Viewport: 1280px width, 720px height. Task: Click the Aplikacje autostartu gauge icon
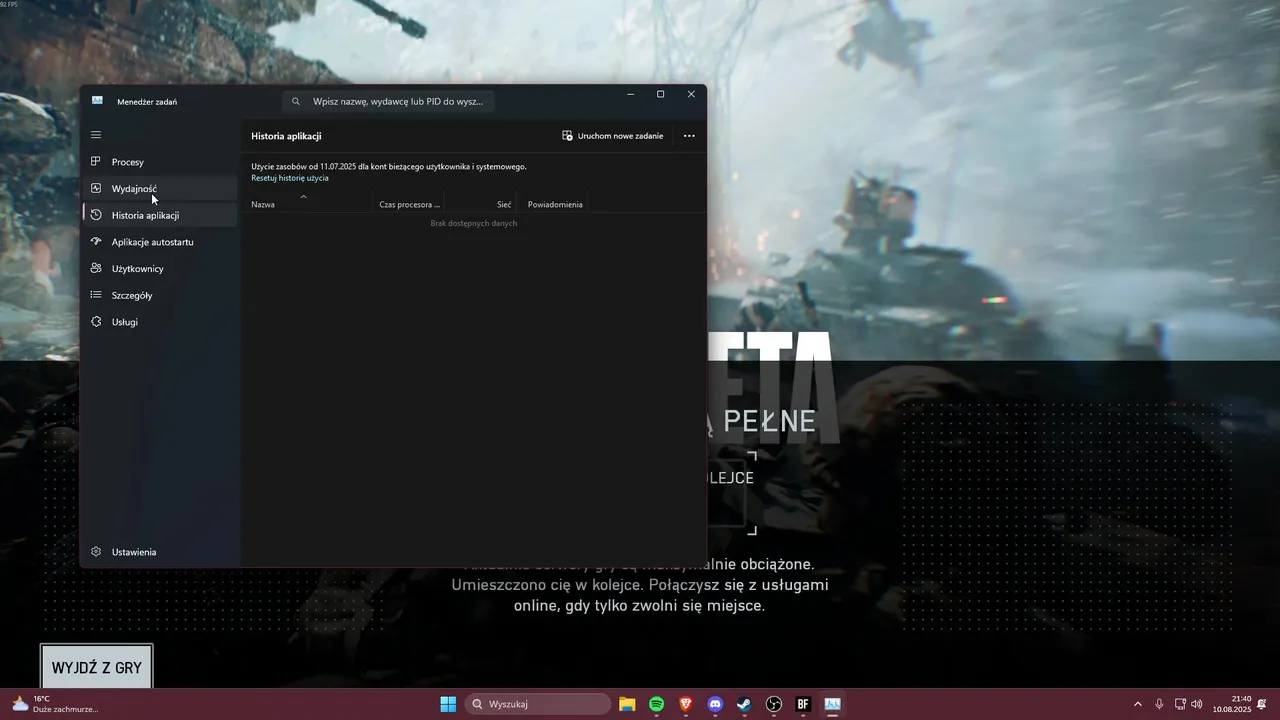click(x=96, y=242)
